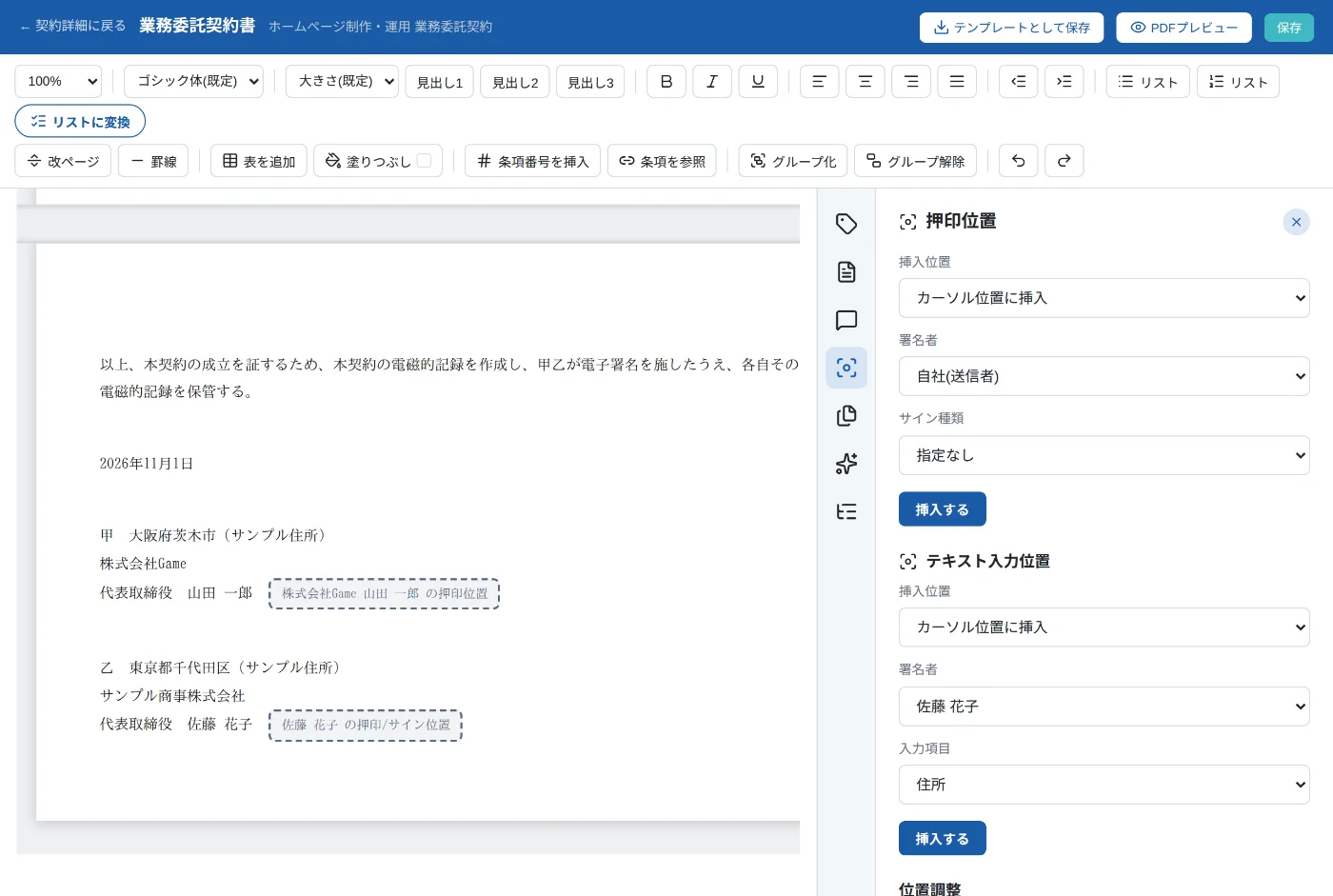
Task: Click グループ解除 button
Action: (x=915, y=161)
